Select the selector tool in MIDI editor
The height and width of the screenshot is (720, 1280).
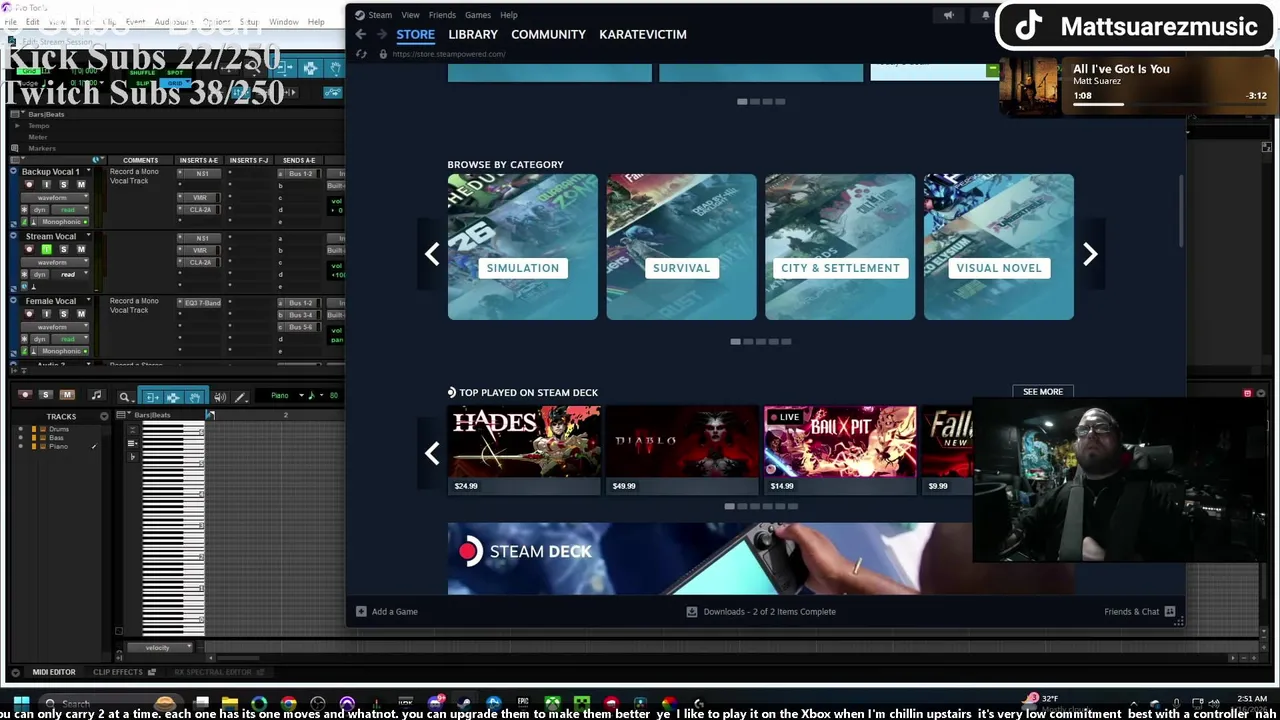pos(173,397)
